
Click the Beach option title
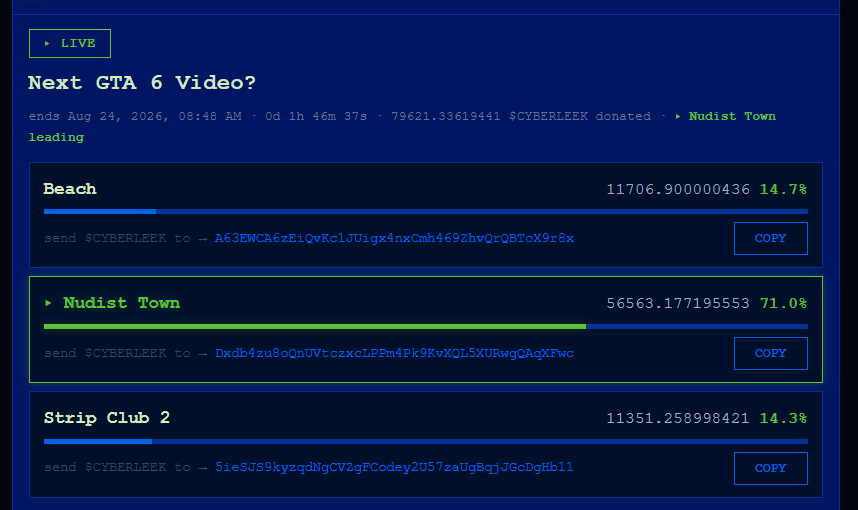pyautogui.click(x=70, y=189)
